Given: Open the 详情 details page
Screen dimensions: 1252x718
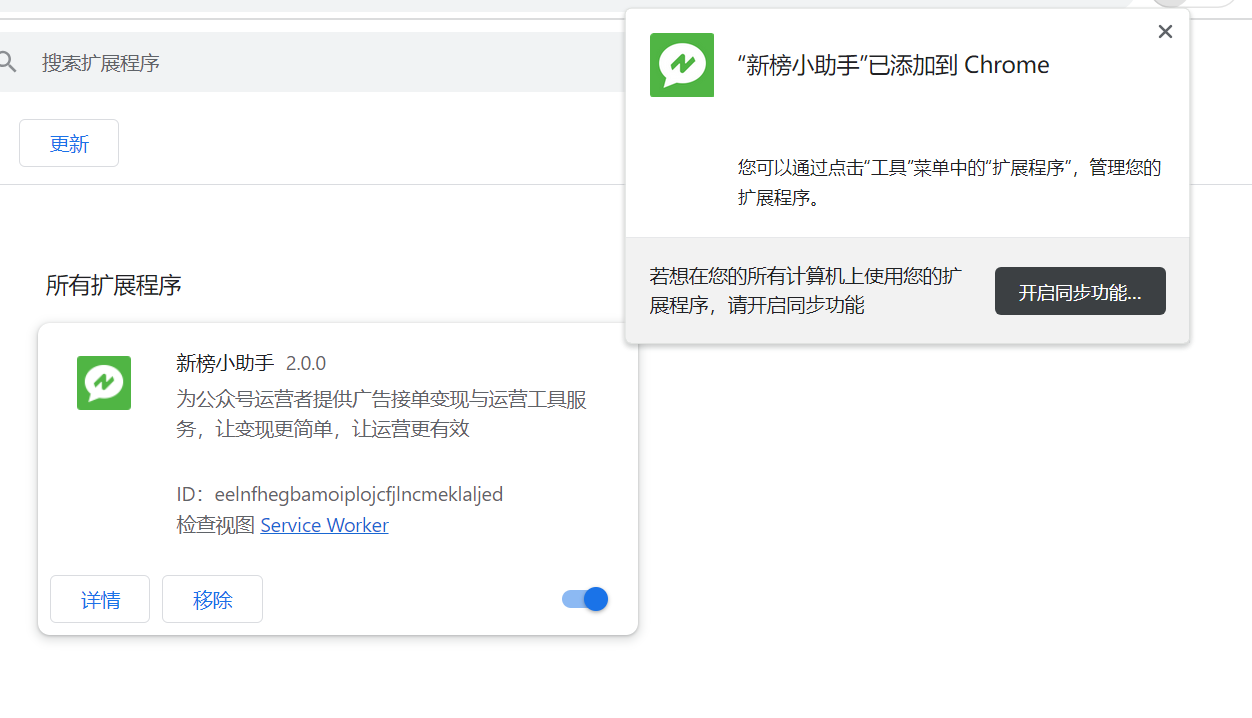Looking at the screenshot, I should (x=99, y=599).
